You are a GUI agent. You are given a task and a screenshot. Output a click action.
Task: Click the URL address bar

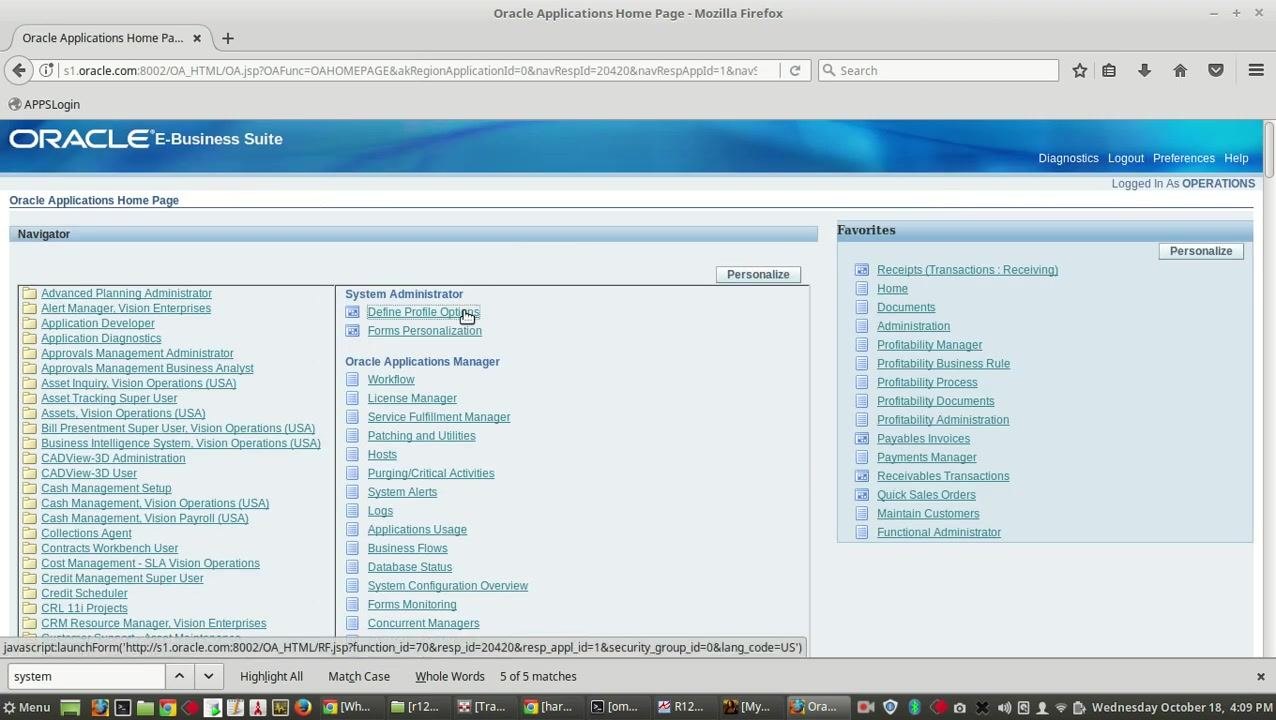pos(410,70)
